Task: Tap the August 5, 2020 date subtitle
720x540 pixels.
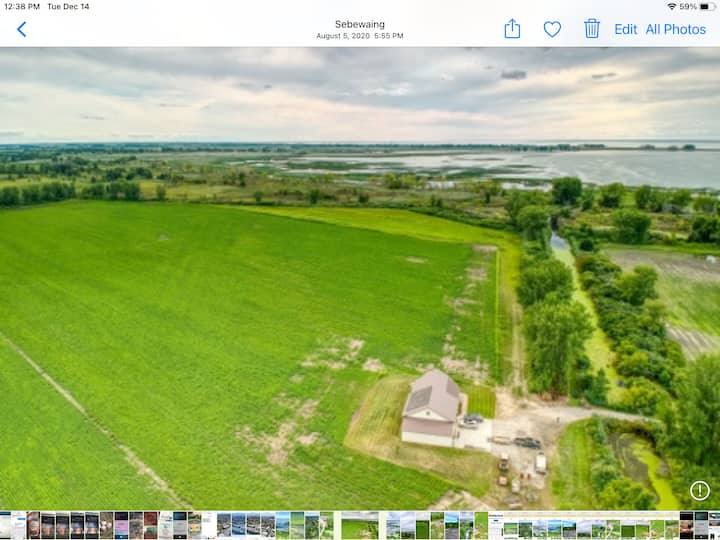Action: pyautogui.click(x=360, y=36)
